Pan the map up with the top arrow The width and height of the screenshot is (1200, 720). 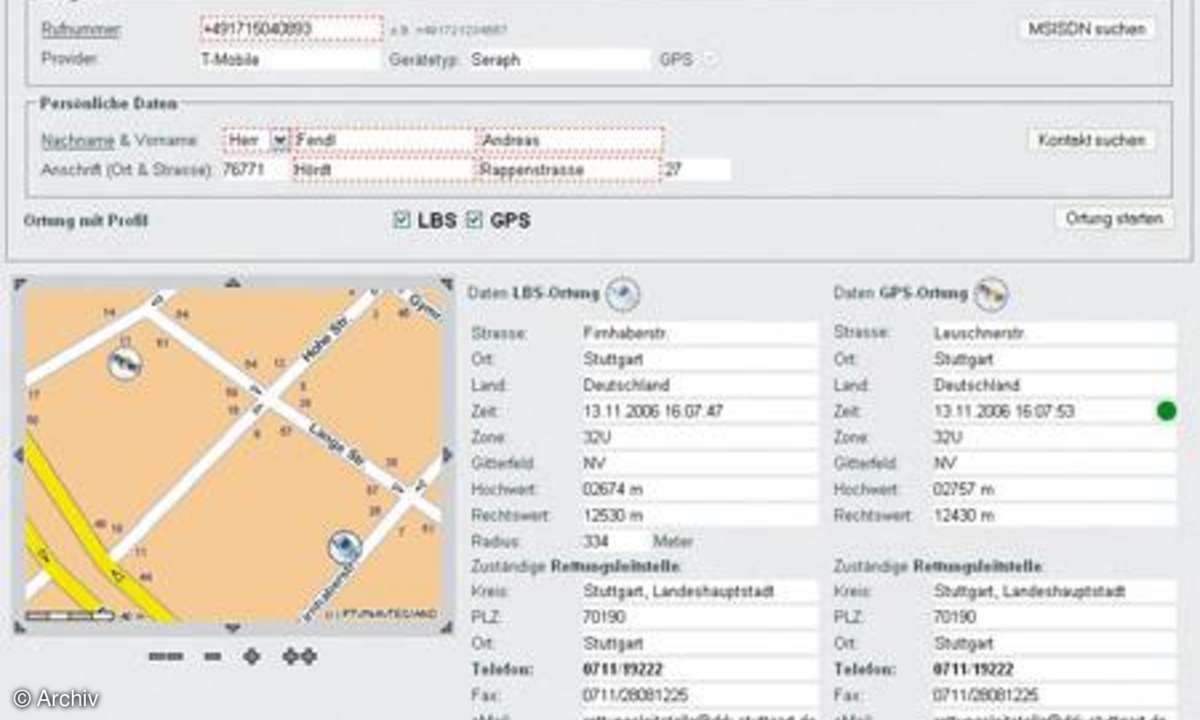coord(232,283)
